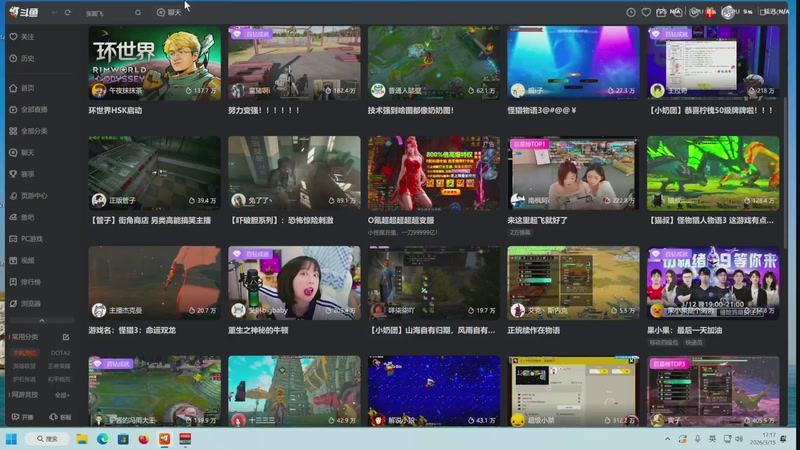Viewport: 800px width, 450px height.
Task: Open stream title 技术强到啥图都像奶奶图!
Action: (411, 110)
